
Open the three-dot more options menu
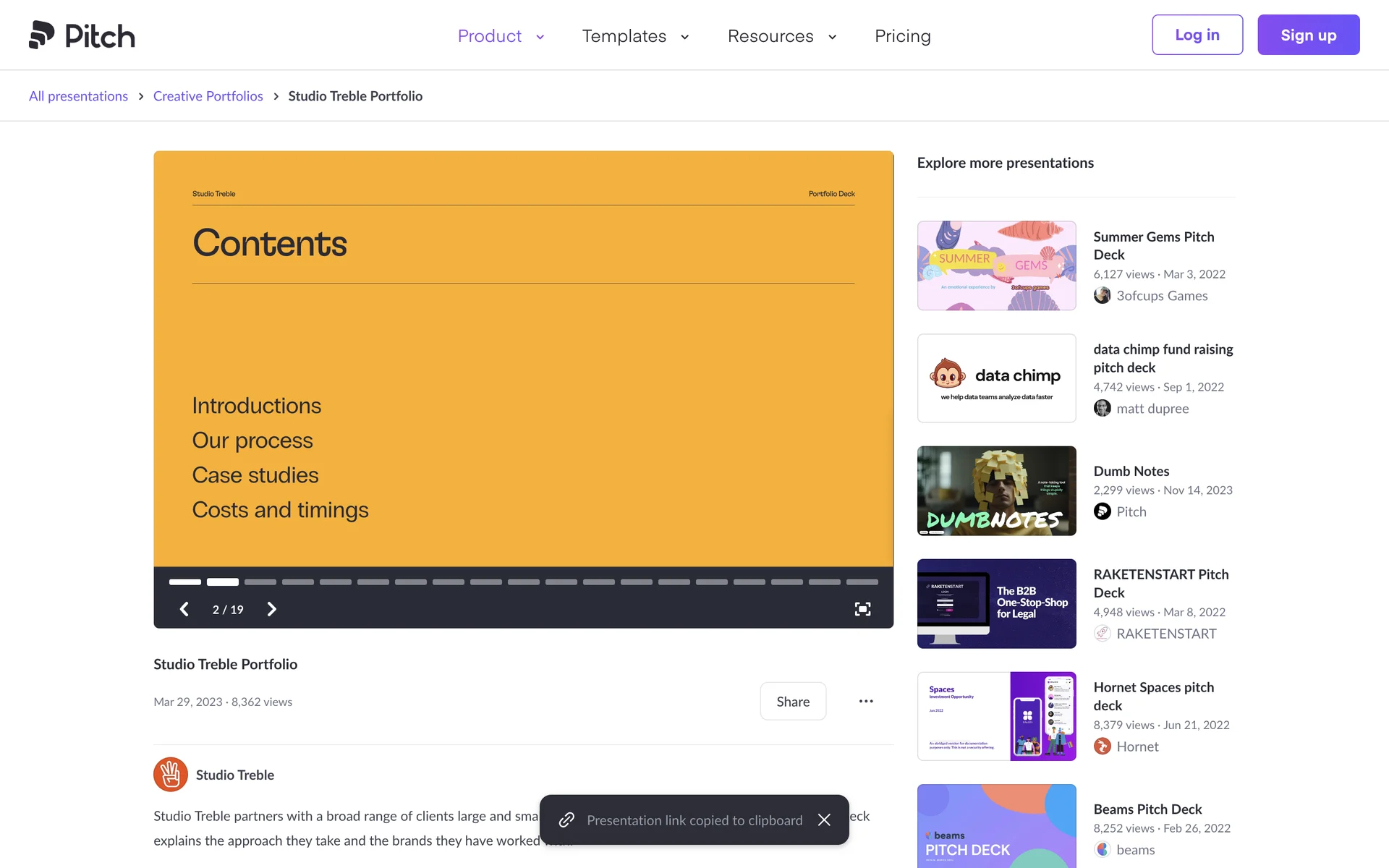pyautogui.click(x=866, y=701)
